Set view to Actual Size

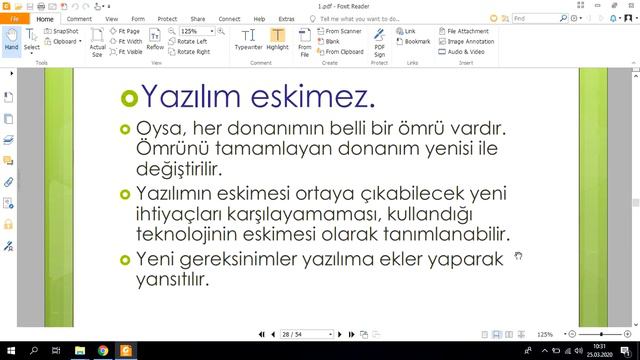[x=97, y=42]
